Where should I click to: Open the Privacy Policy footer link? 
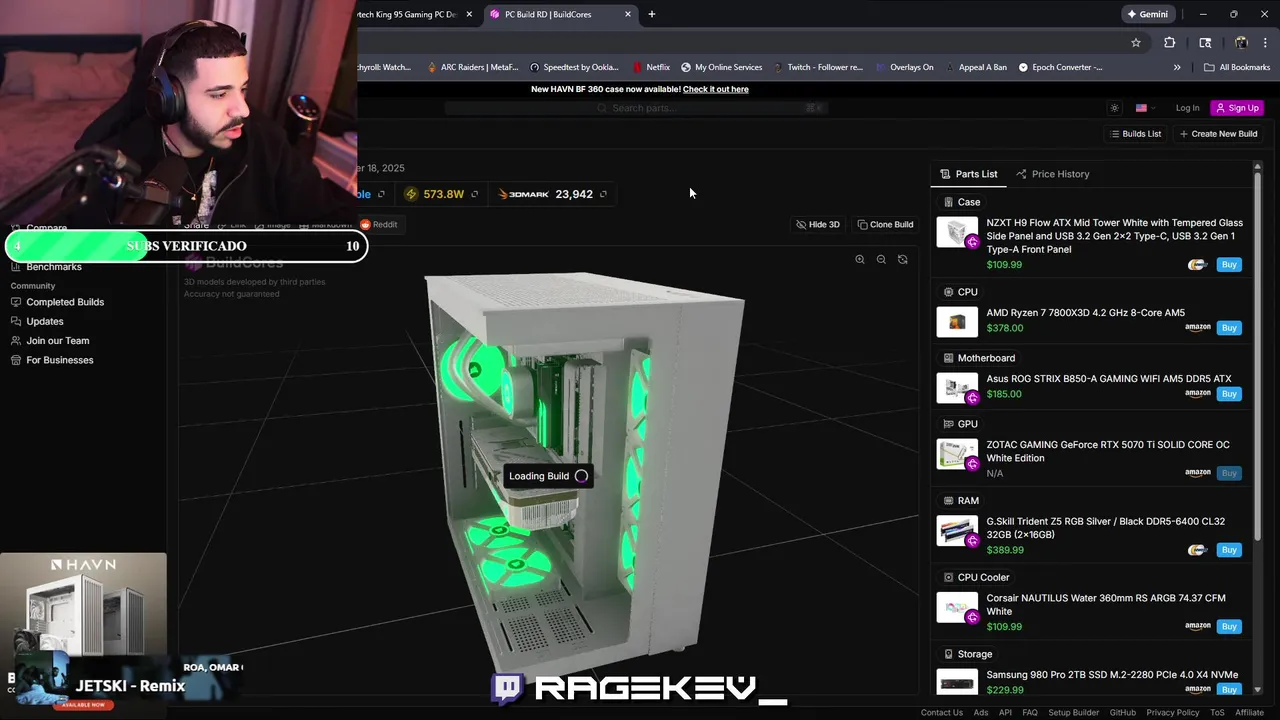[1173, 713]
